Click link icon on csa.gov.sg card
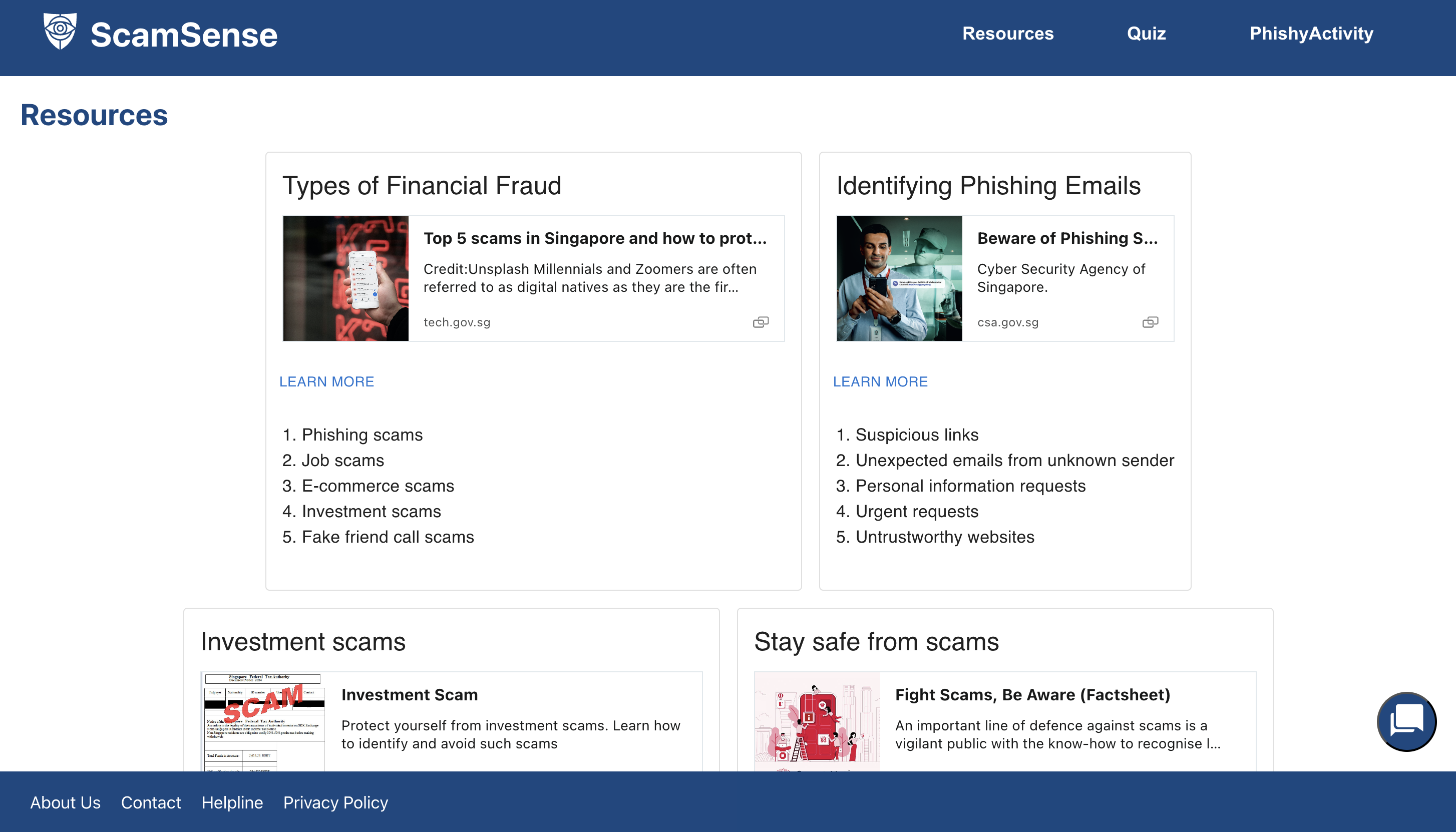 (1150, 322)
